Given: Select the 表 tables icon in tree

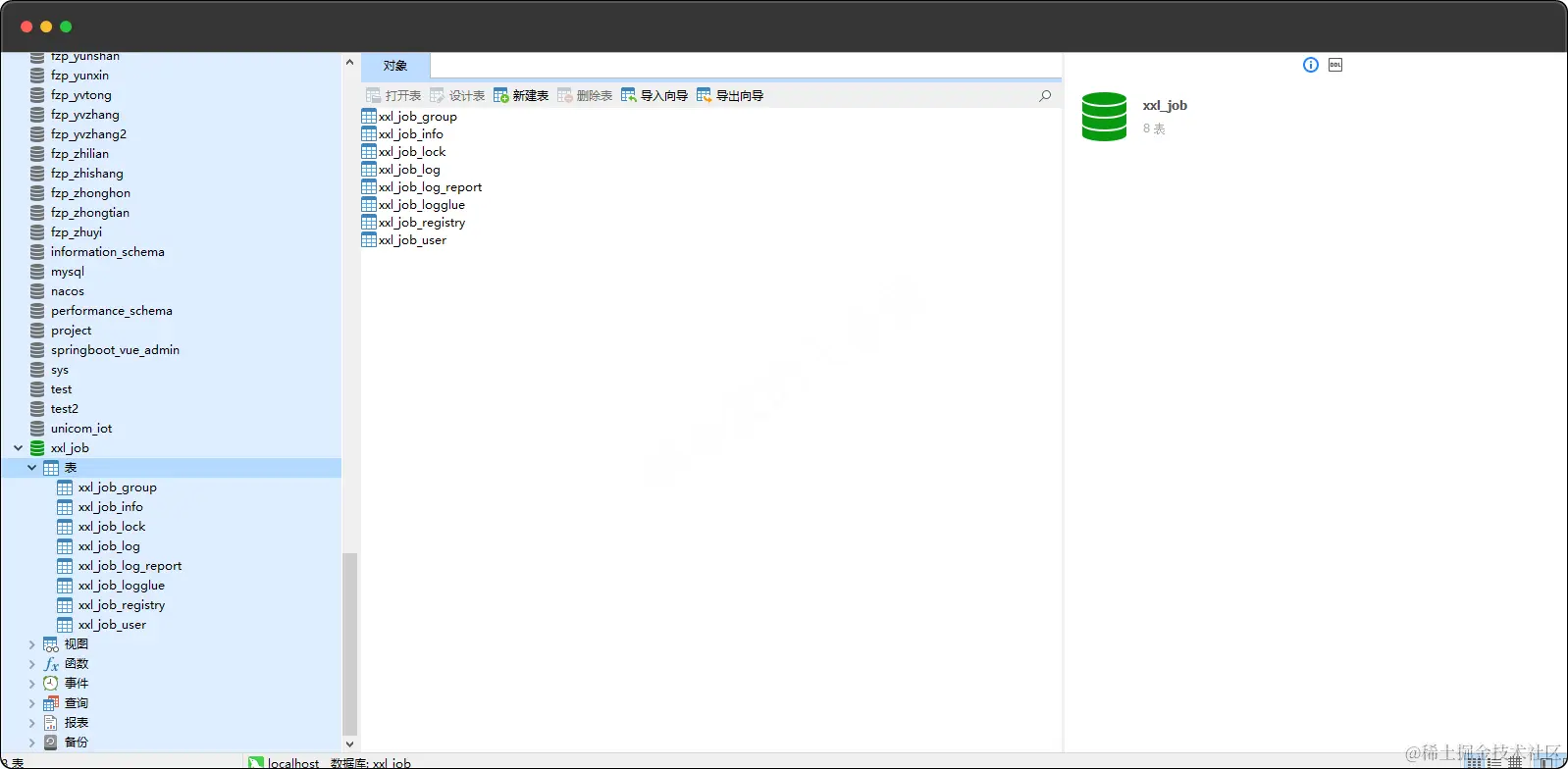Looking at the screenshot, I should pyautogui.click(x=51, y=468).
